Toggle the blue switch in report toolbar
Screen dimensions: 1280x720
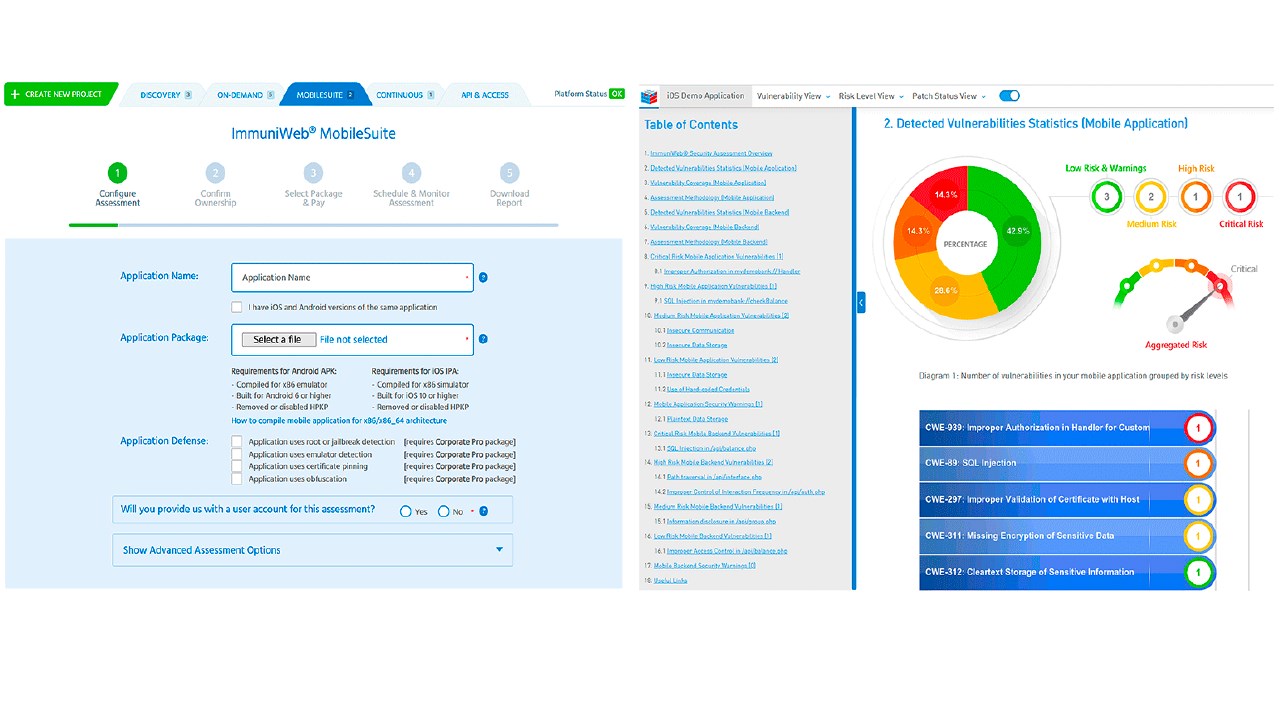[1009, 96]
